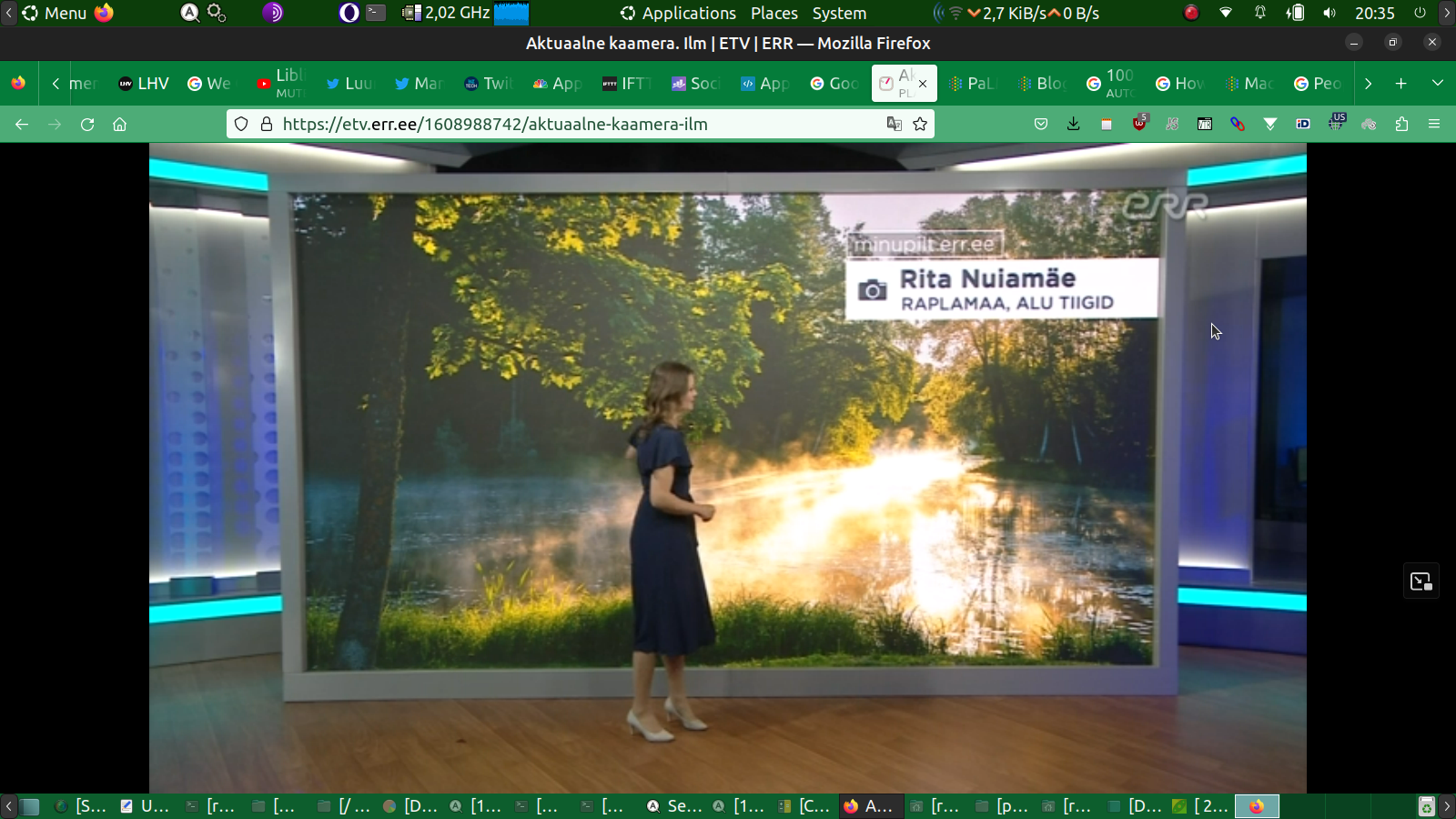Switch to the PaL tab
The height and width of the screenshot is (819, 1456).
[974, 83]
